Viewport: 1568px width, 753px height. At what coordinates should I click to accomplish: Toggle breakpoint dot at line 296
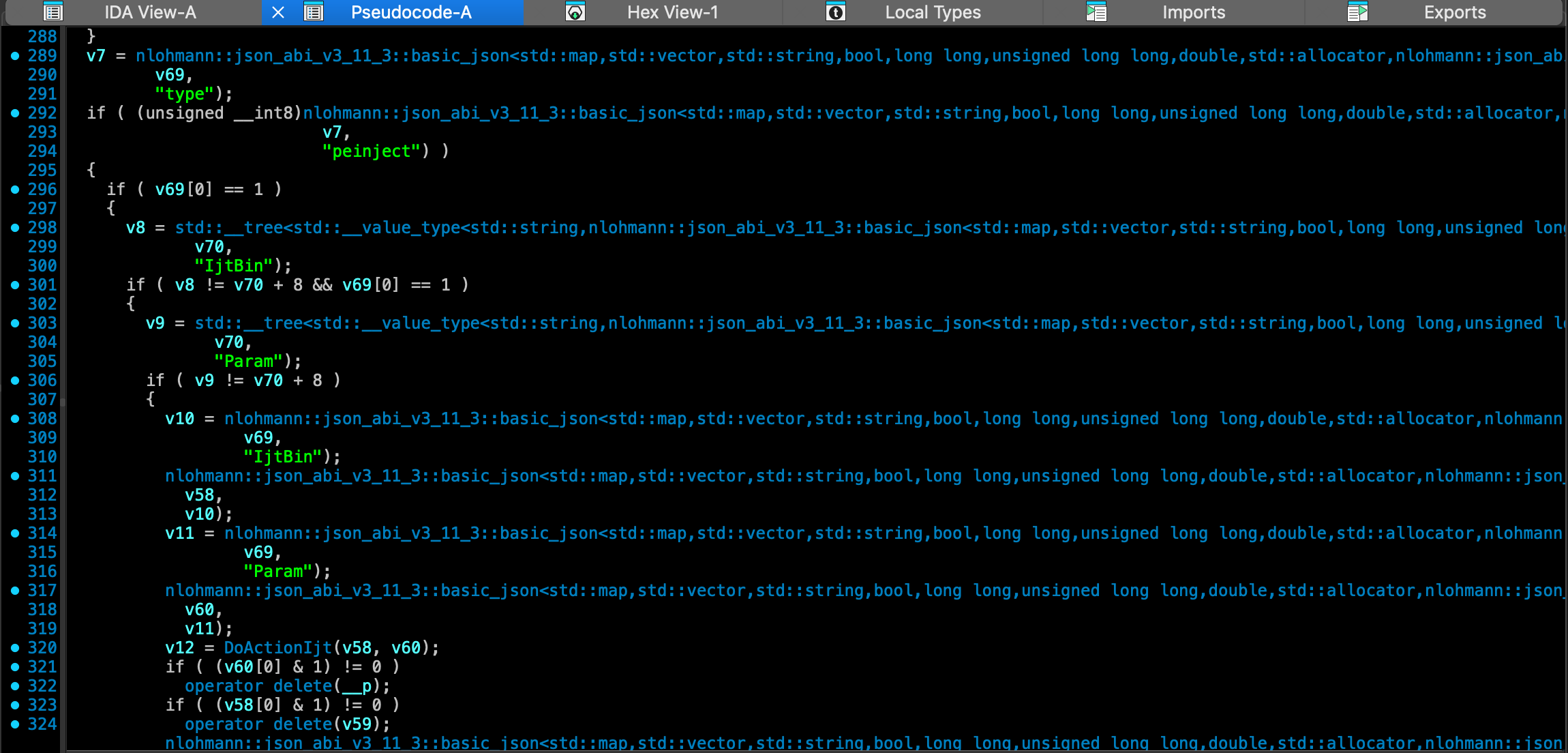click(15, 190)
